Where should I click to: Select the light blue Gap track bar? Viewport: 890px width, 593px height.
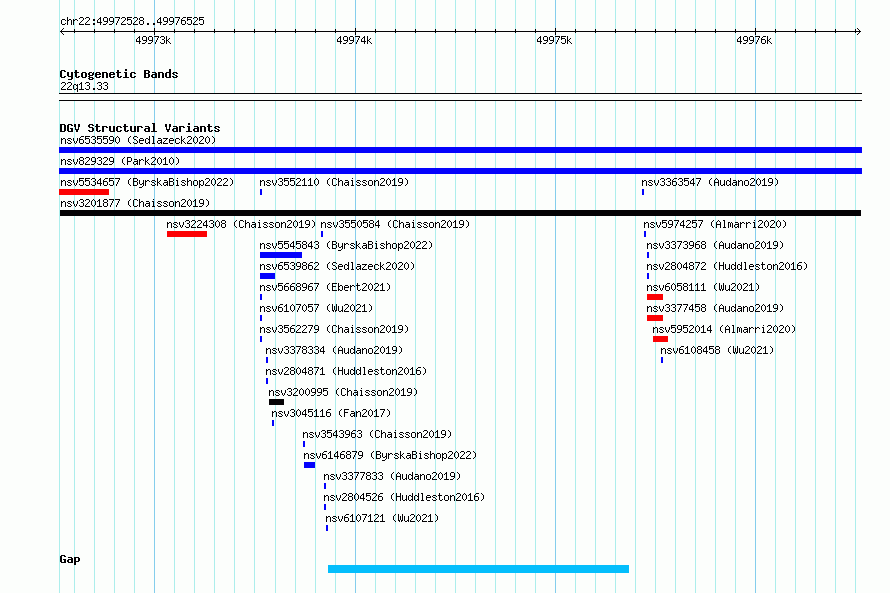pyautogui.click(x=478, y=569)
